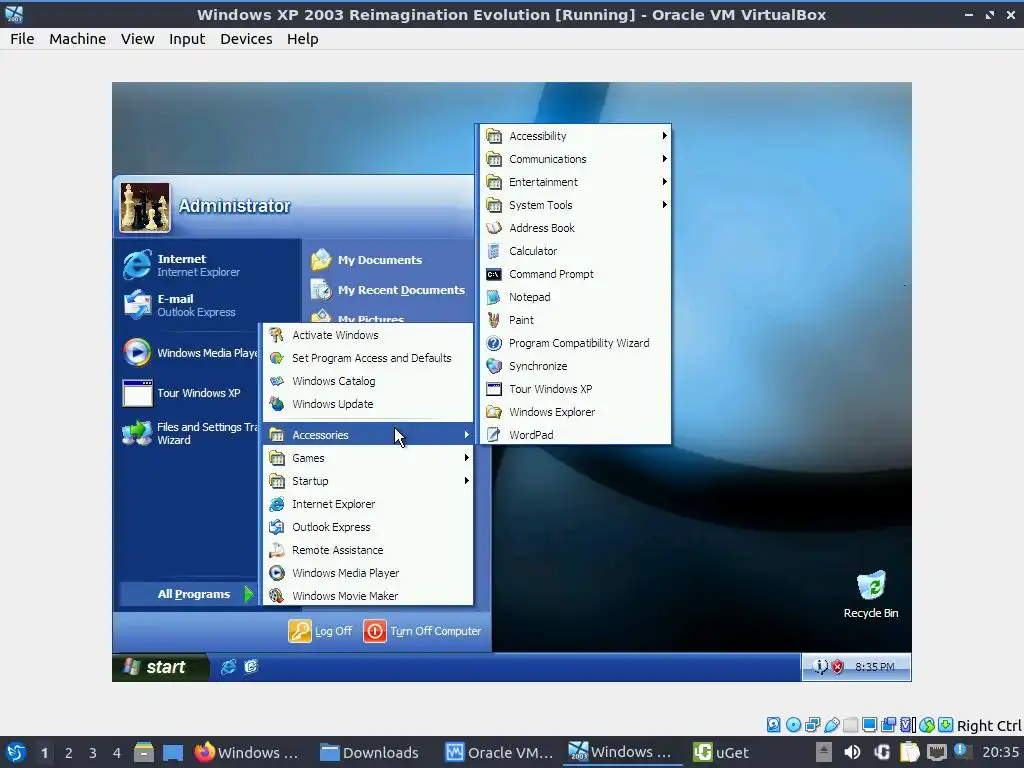The height and width of the screenshot is (768, 1024).
Task: Open Program Compatibility Wizard
Action: (x=575, y=343)
